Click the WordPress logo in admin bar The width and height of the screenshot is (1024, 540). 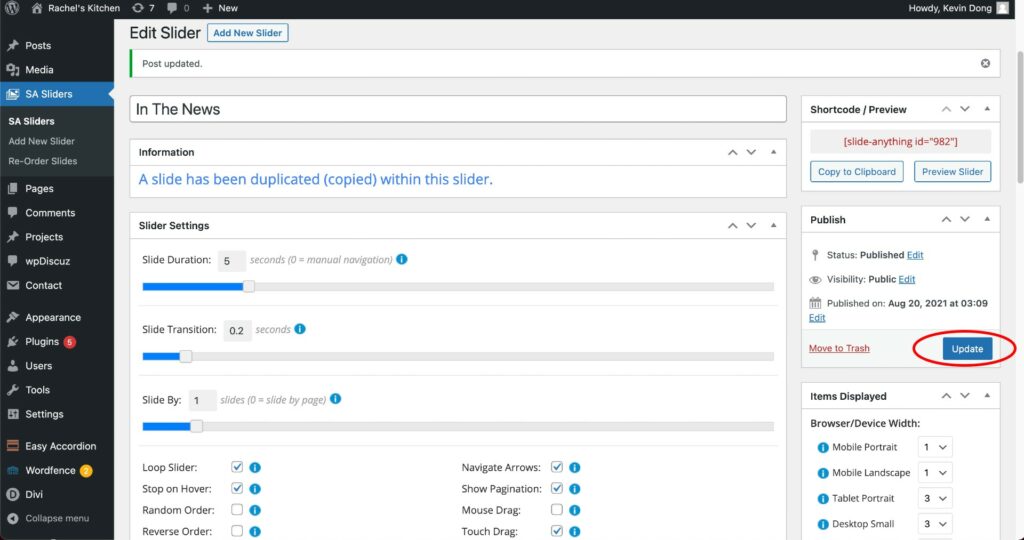(x=12, y=8)
